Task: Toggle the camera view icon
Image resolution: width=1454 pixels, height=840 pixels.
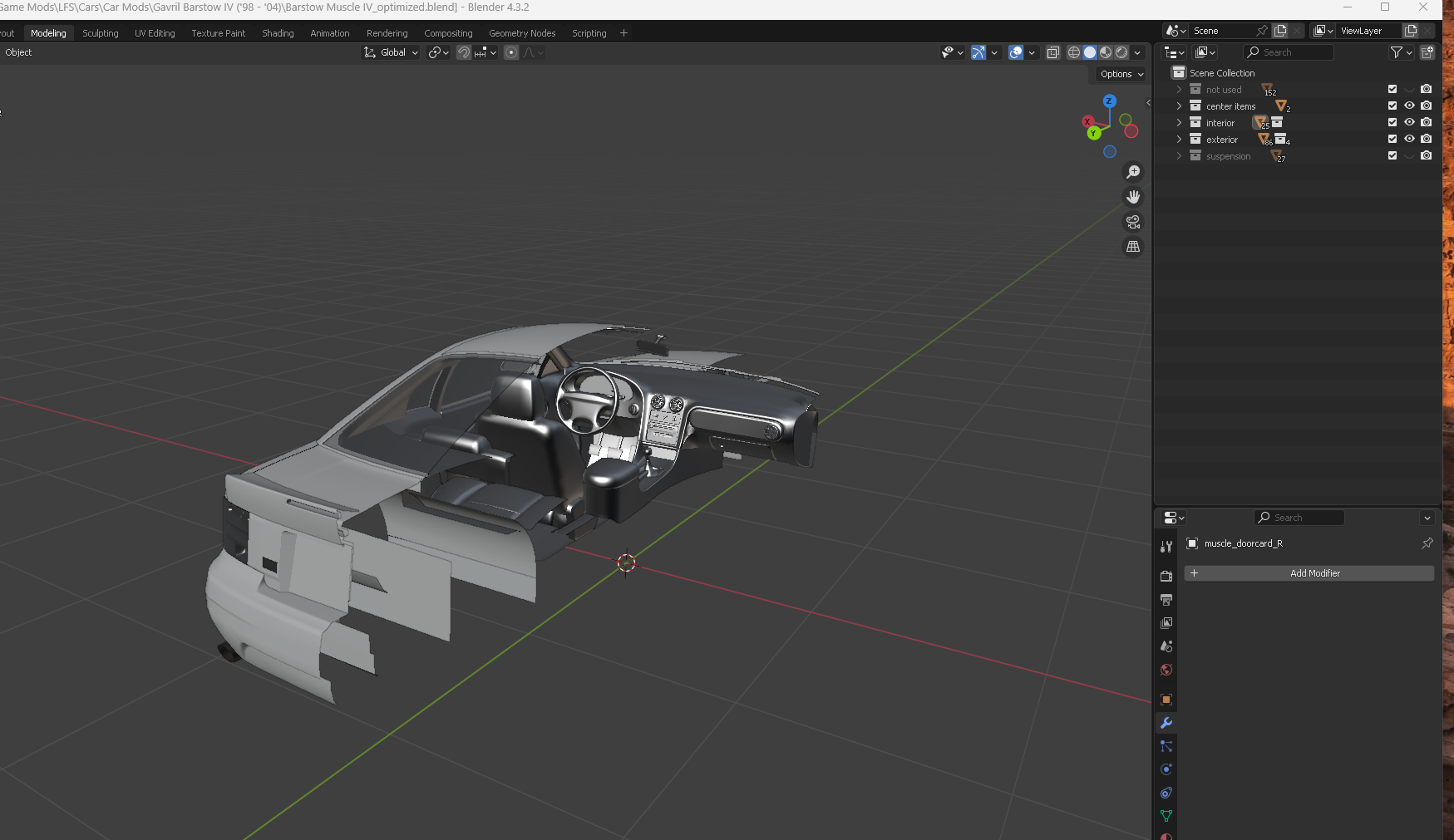Action: tap(1133, 222)
